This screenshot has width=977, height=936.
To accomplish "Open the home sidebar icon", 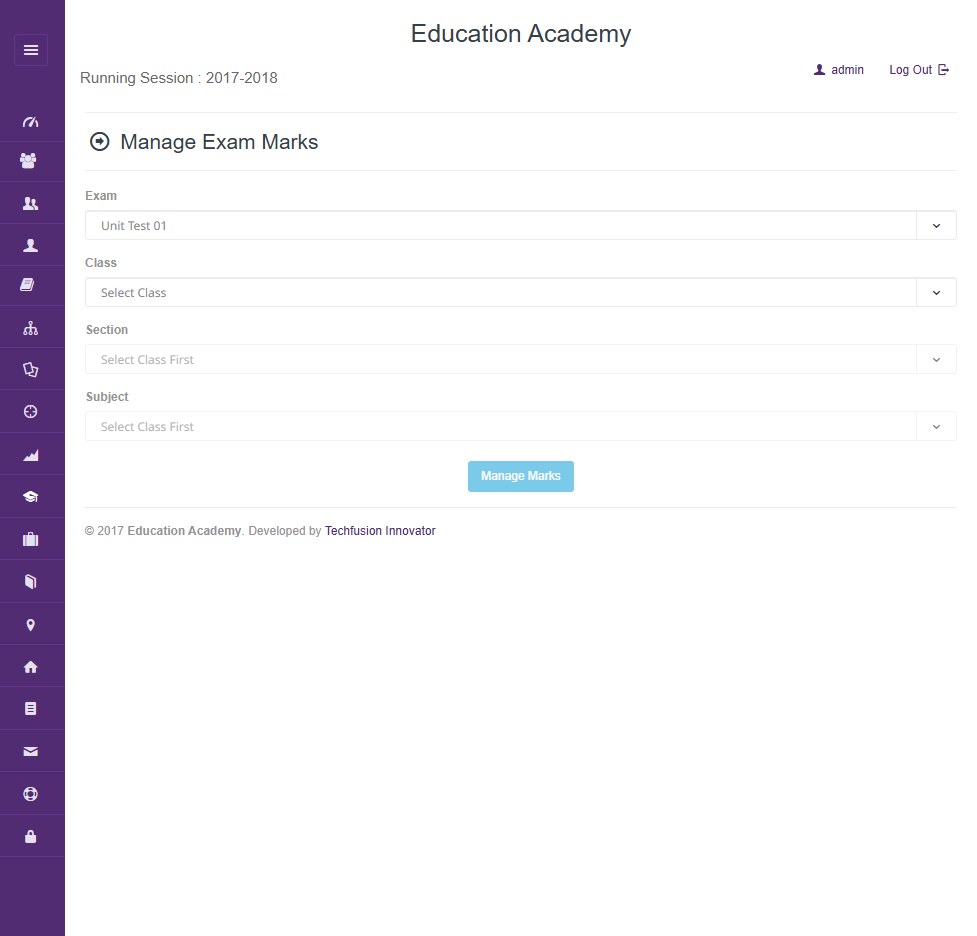I will [31, 667].
